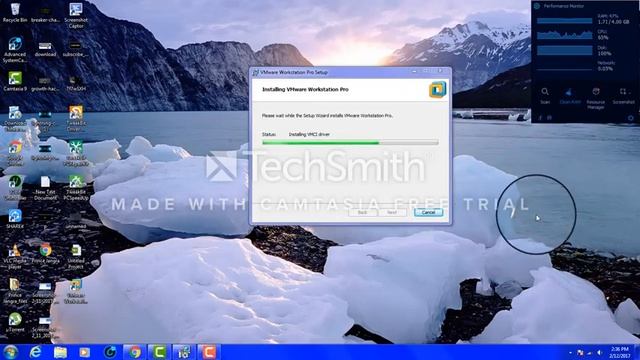Click the Scan icon in Performance Monitor
Viewport: 640px width, 360px height.
[545, 96]
